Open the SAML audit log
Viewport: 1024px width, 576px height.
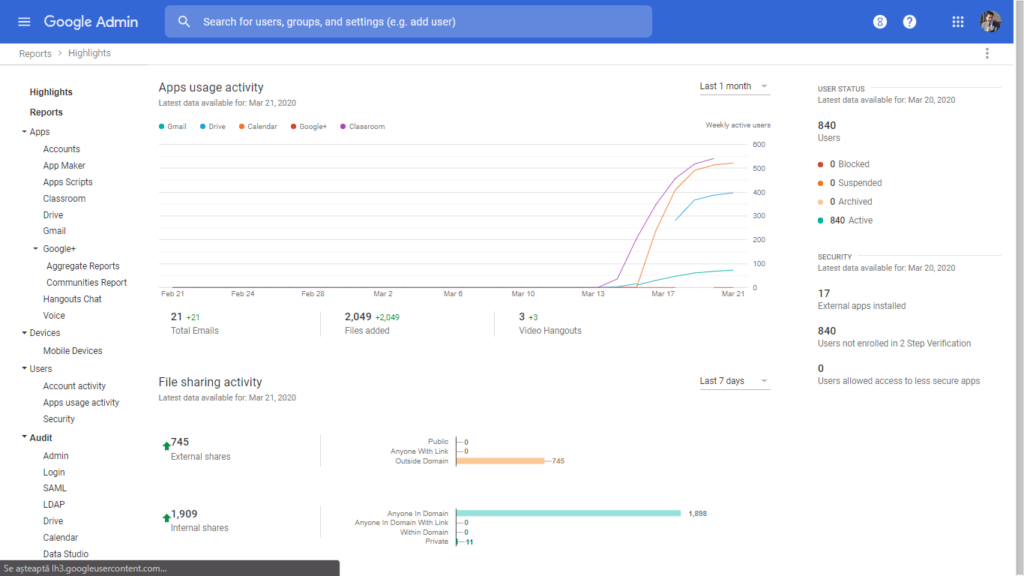(x=55, y=488)
